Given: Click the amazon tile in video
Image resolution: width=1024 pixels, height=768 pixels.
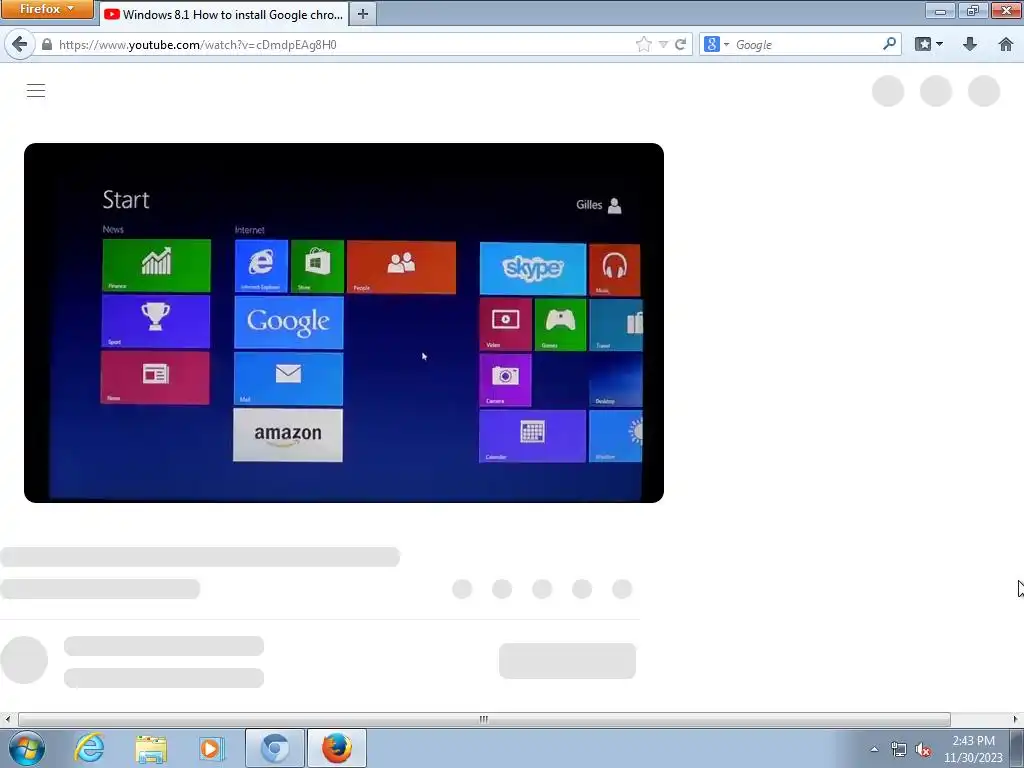Looking at the screenshot, I should pyautogui.click(x=288, y=435).
